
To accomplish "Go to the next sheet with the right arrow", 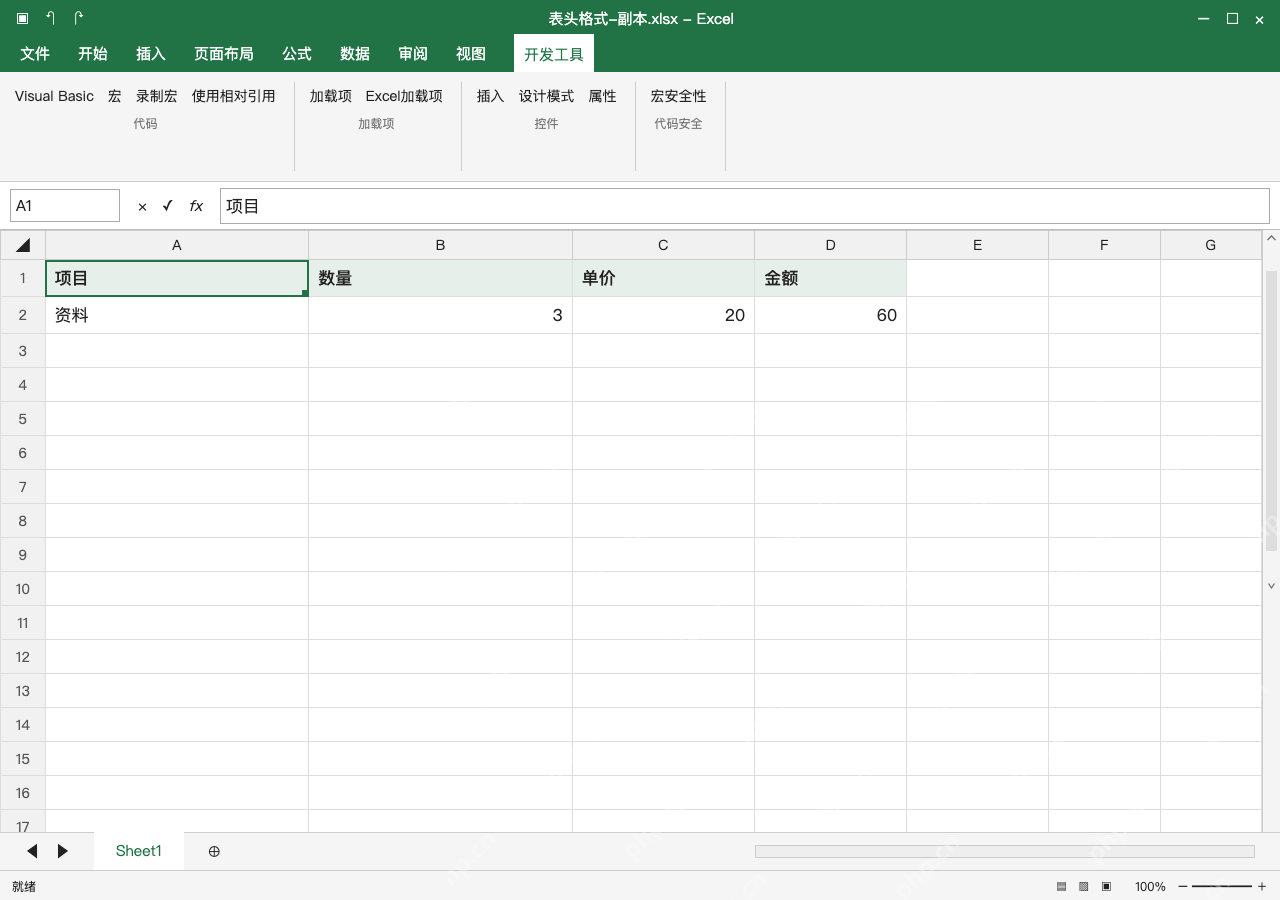I will click(63, 851).
